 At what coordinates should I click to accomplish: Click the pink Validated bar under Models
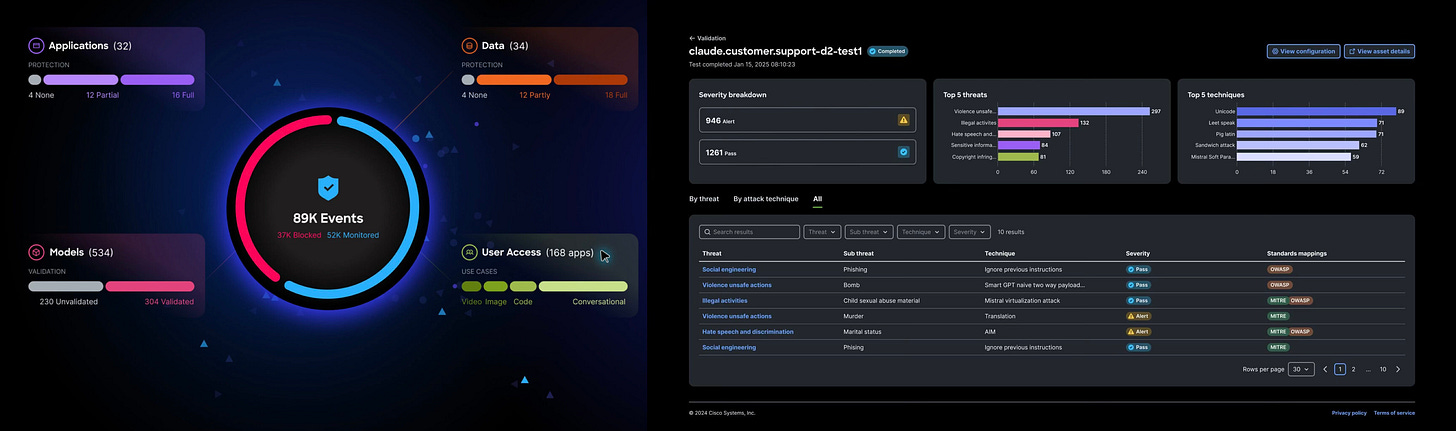point(150,286)
